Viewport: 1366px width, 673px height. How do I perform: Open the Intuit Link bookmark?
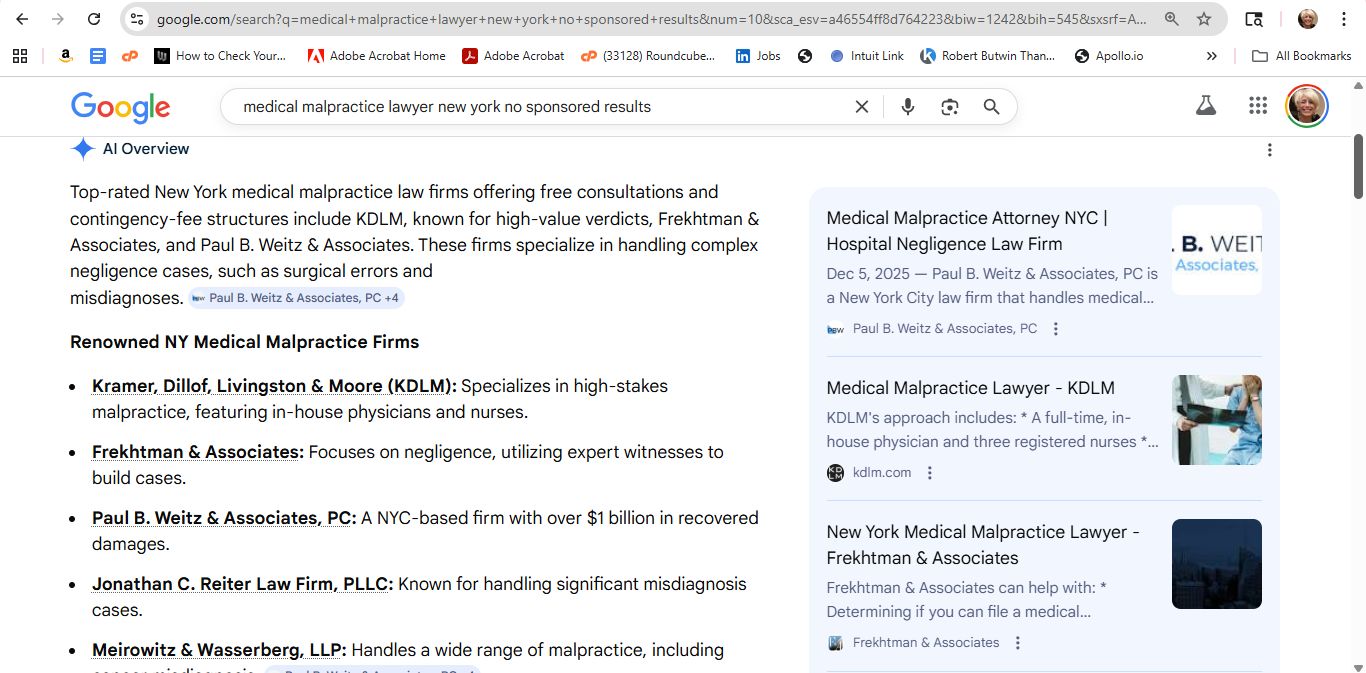point(867,56)
